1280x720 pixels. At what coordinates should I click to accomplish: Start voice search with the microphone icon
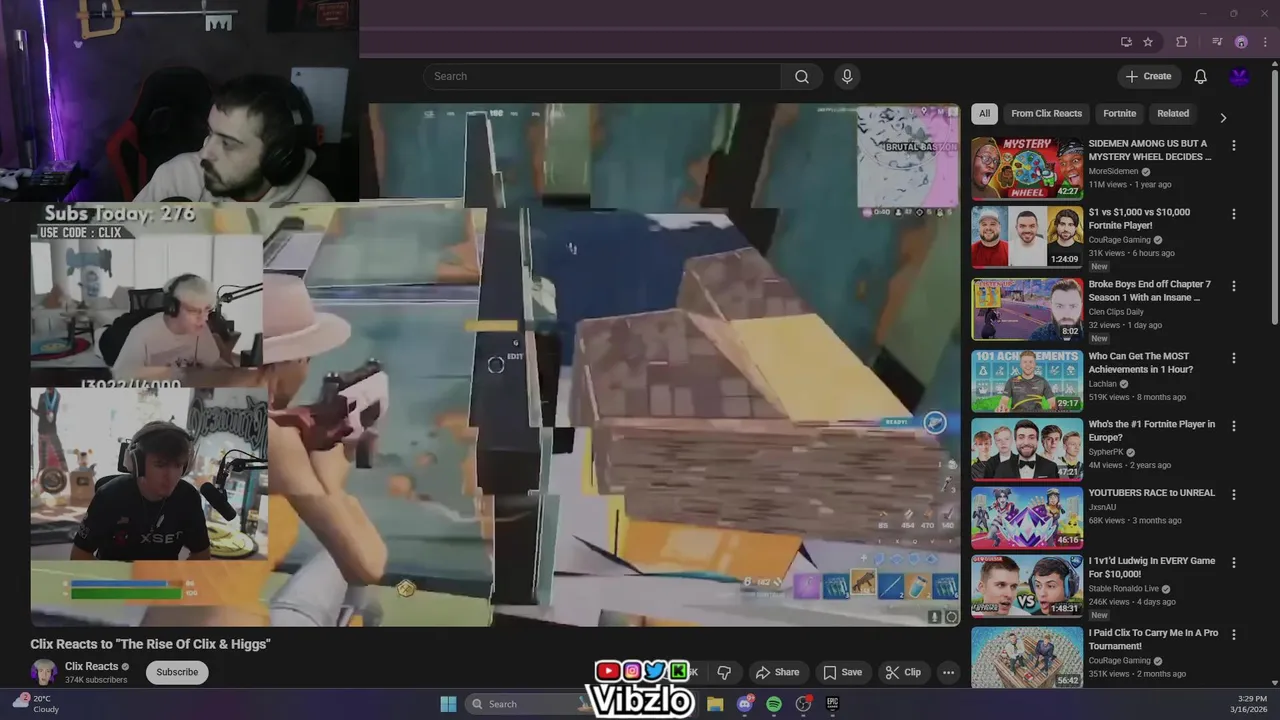coord(847,76)
